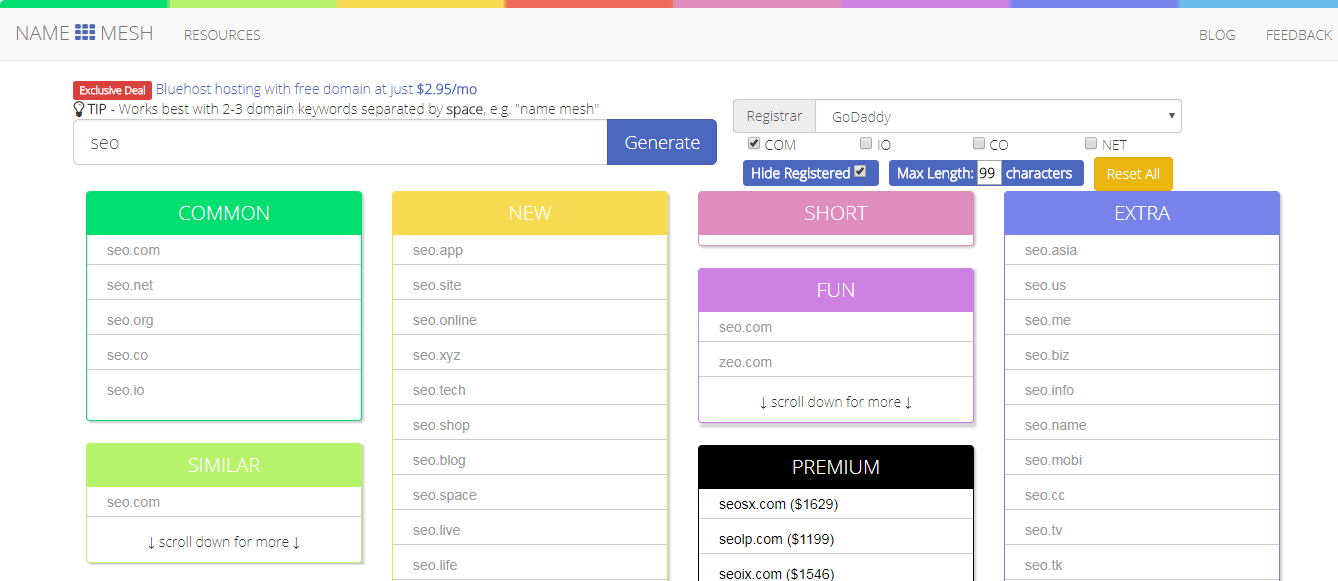
Task: Click the EXTRA category header
Action: pos(1142,213)
